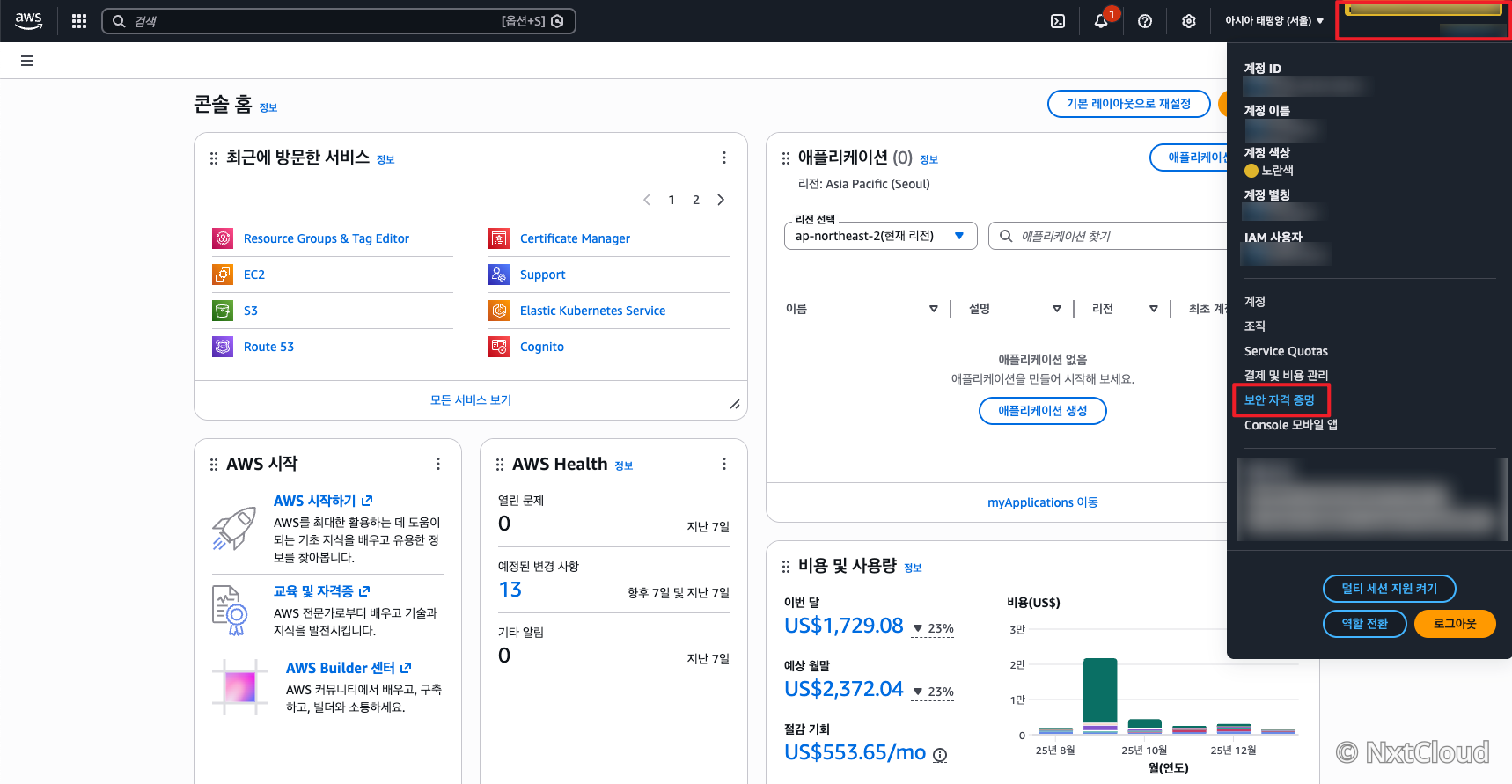Open the 애플리케이션 정보 link
The image size is (1512, 784).
pos(929,160)
